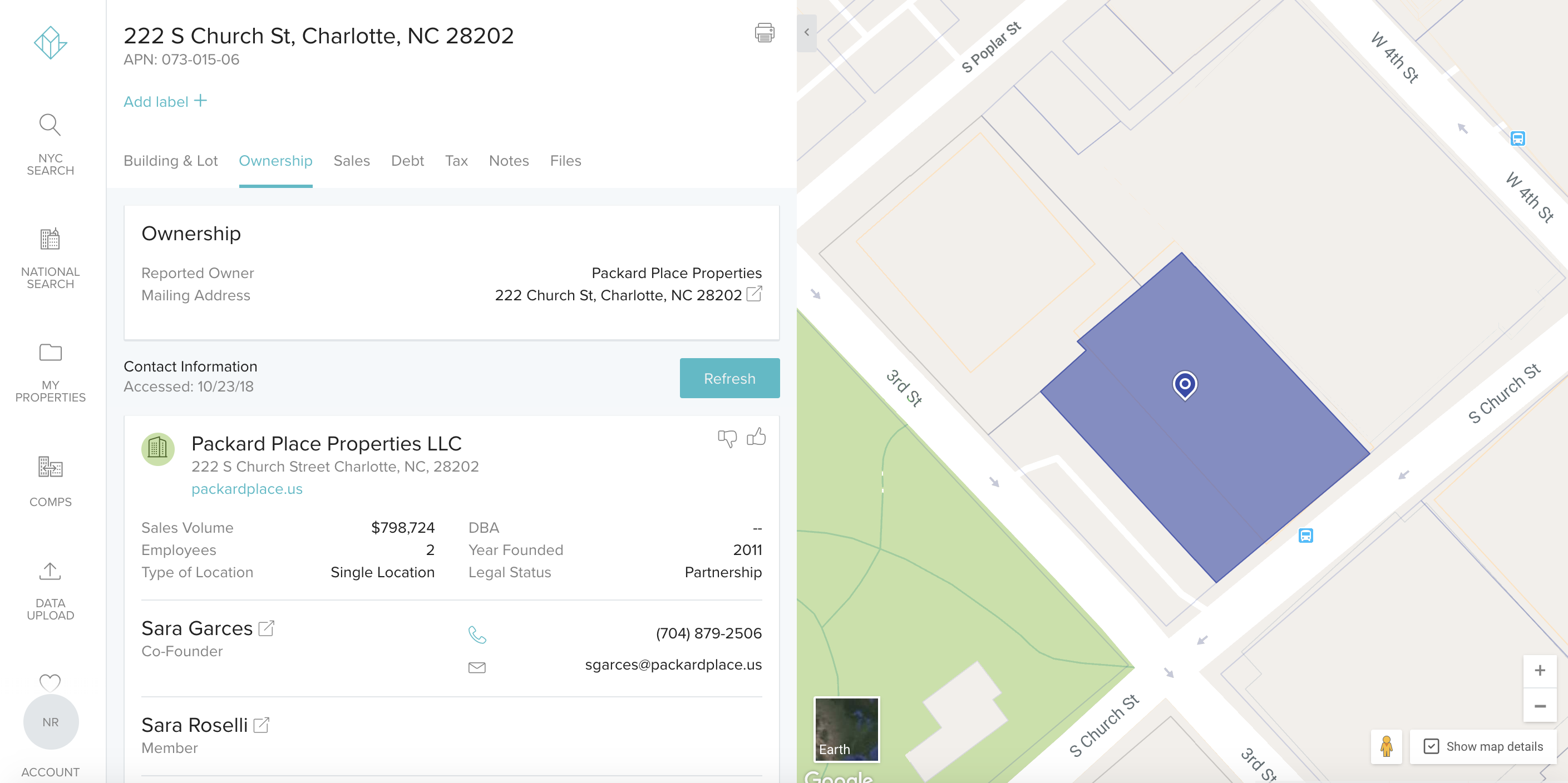This screenshot has height=783, width=1568.
Task: Switch map to Earth view thumbnail
Action: [846, 729]
